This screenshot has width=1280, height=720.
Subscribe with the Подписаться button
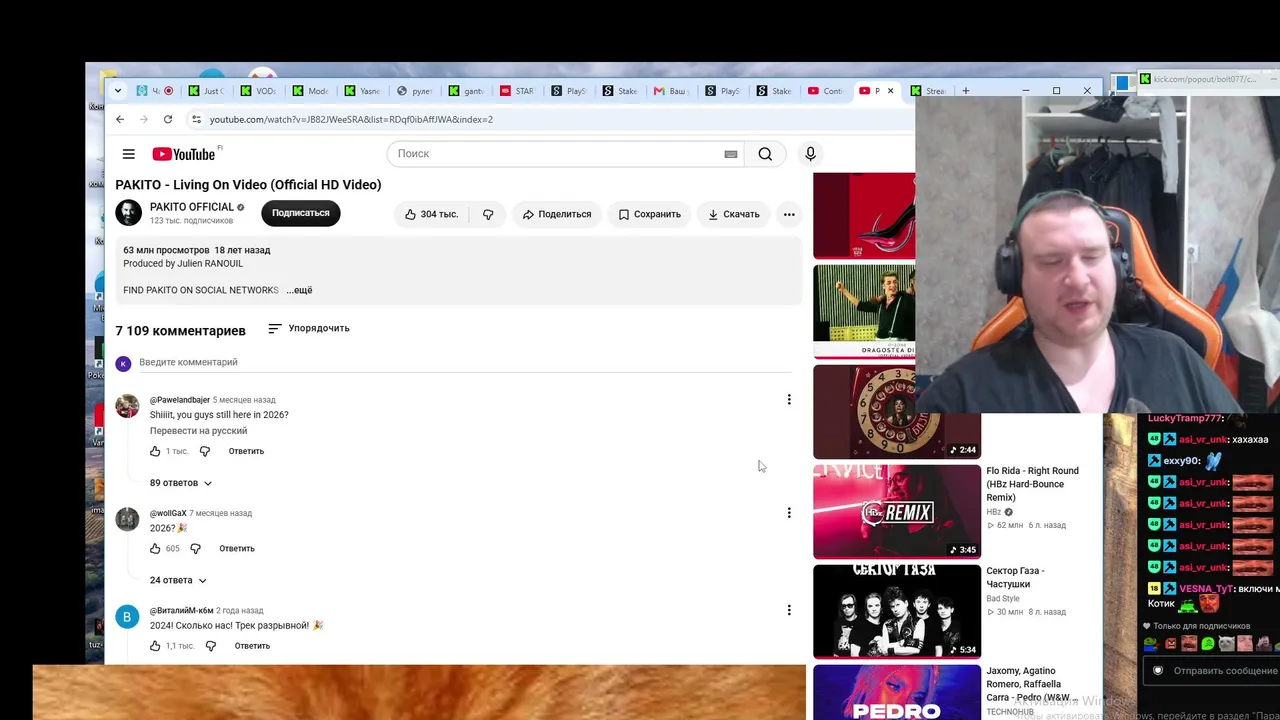(301, 213)
